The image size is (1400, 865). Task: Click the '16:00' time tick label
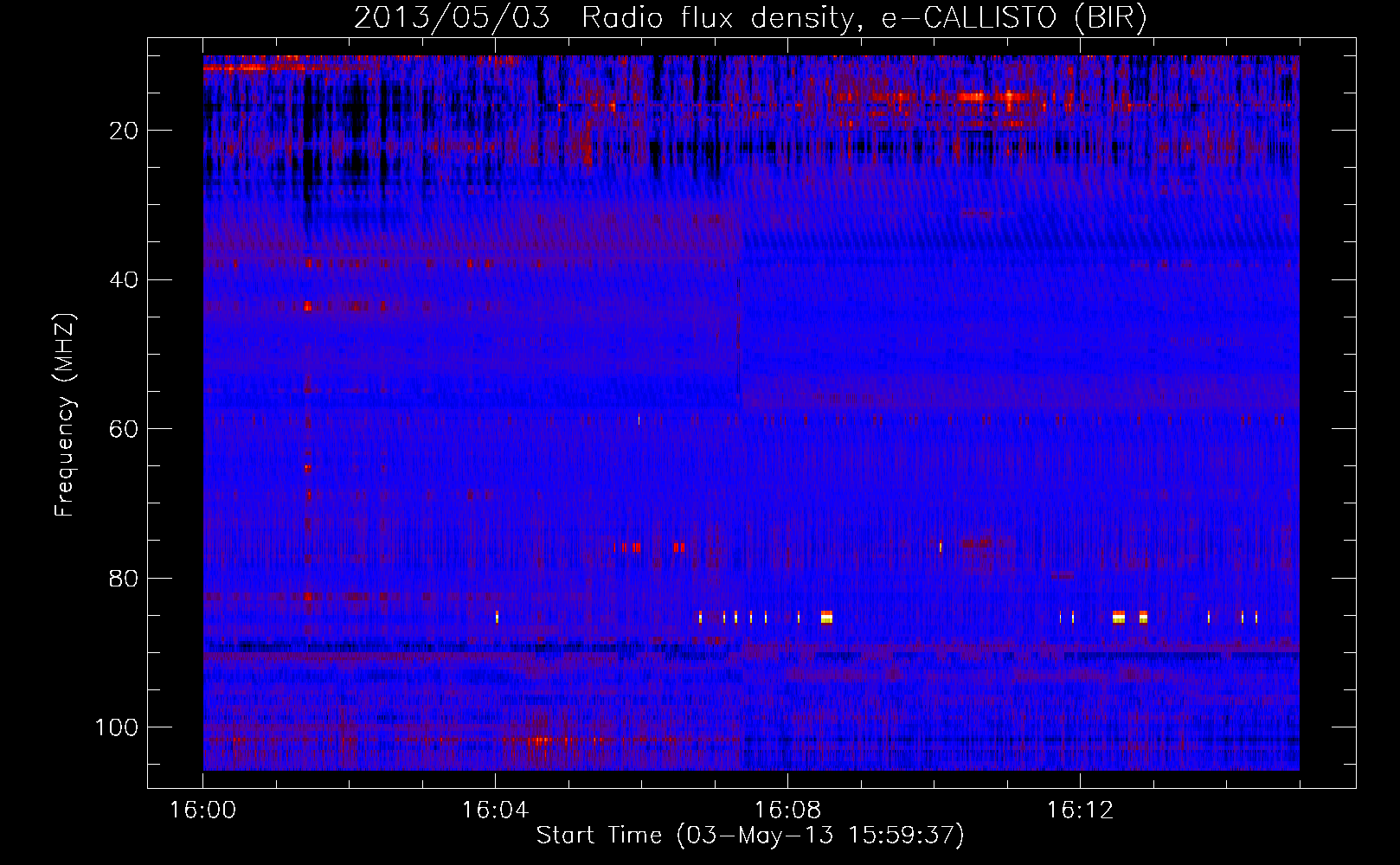(202, 811)
